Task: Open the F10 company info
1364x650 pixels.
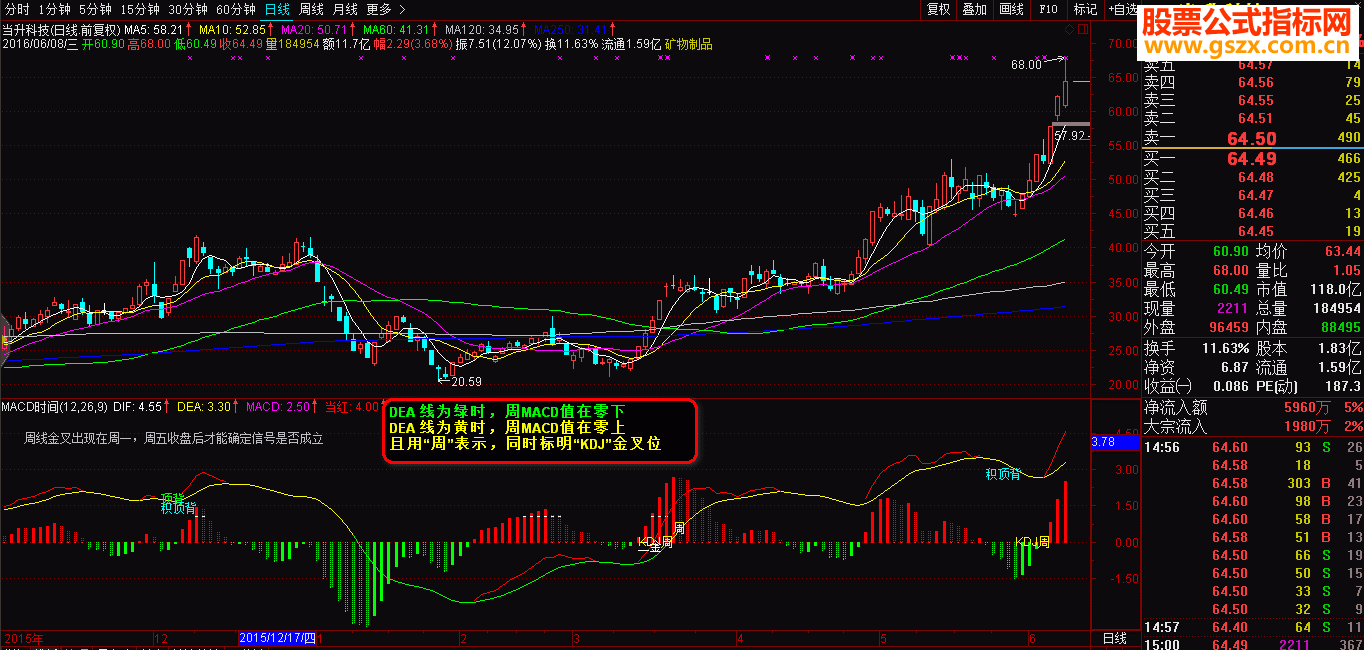Action: coord(1048,9)
